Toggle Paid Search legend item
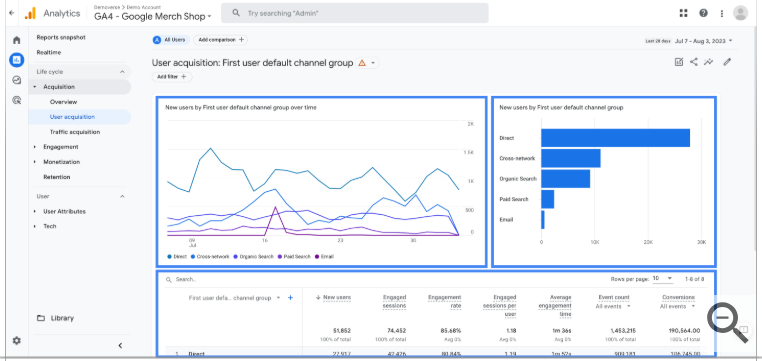Viewport: 762px width, 361px height. [x=294, y=257]
